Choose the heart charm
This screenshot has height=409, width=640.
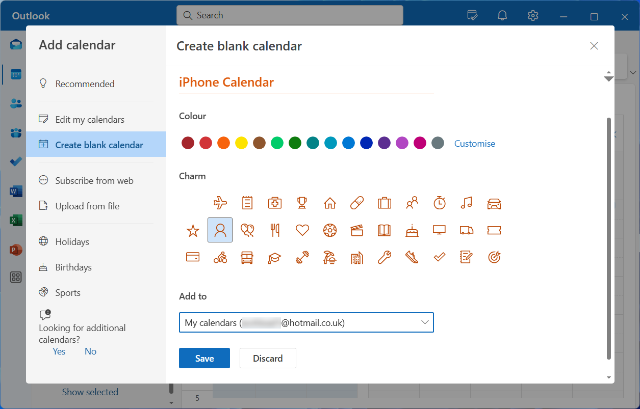pos(302,230)
